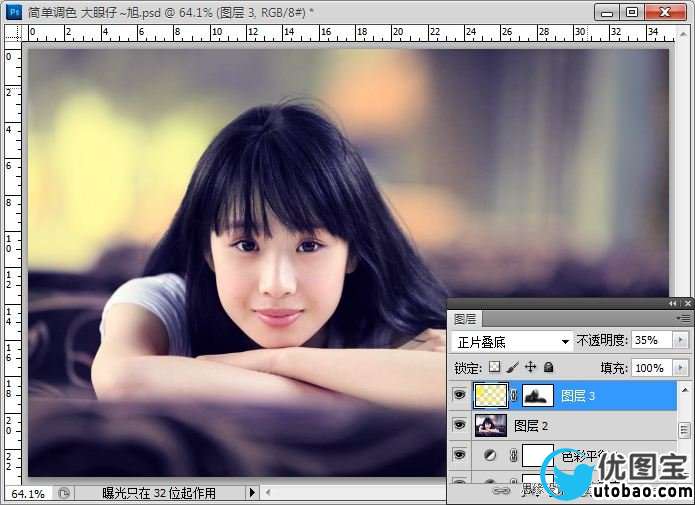Open the 填充 fill slider arrow
The width and height of the screenshot is (695, 505).
(x=681, y=368)
